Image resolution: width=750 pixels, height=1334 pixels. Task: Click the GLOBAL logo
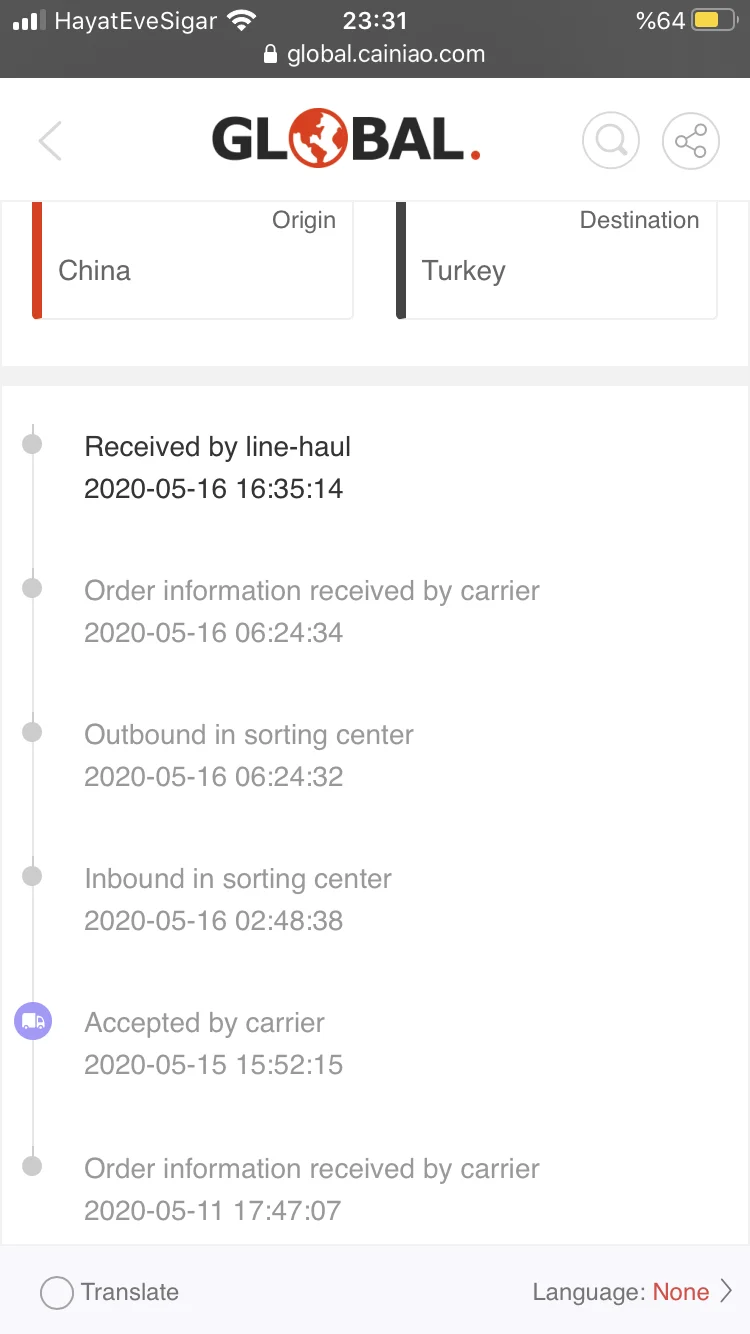(346, 140)
